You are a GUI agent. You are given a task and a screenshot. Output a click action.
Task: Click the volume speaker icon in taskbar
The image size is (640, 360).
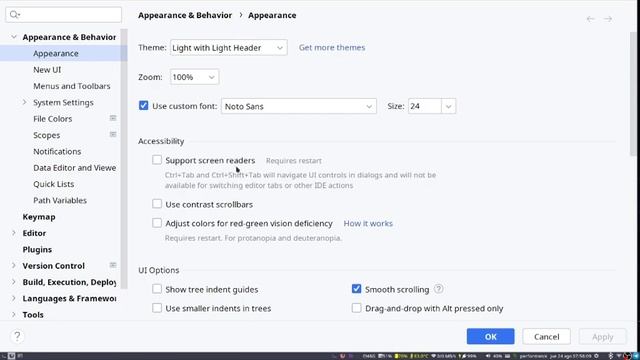pos(488,356)
